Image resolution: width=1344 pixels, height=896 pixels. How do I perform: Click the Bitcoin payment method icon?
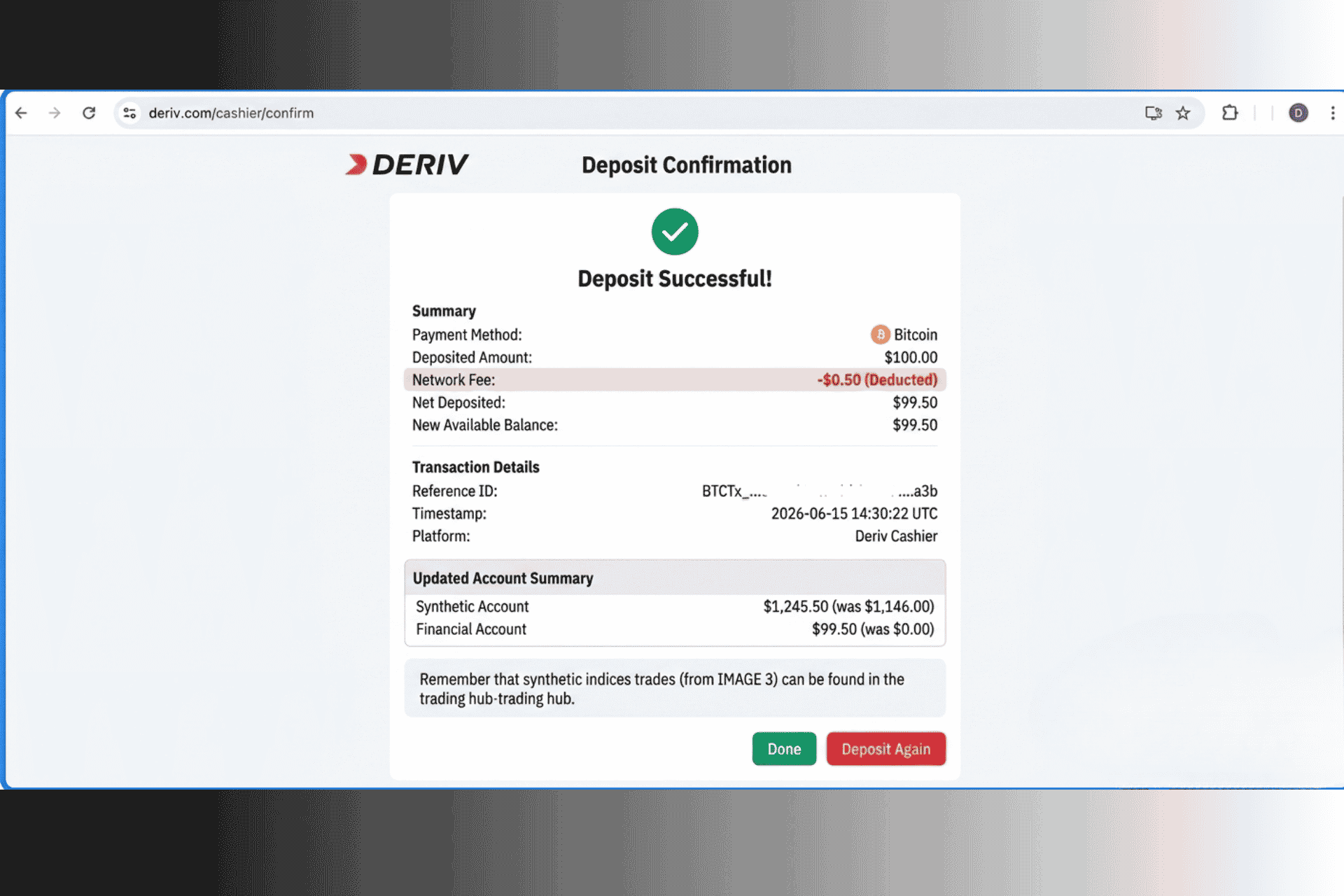880,335
